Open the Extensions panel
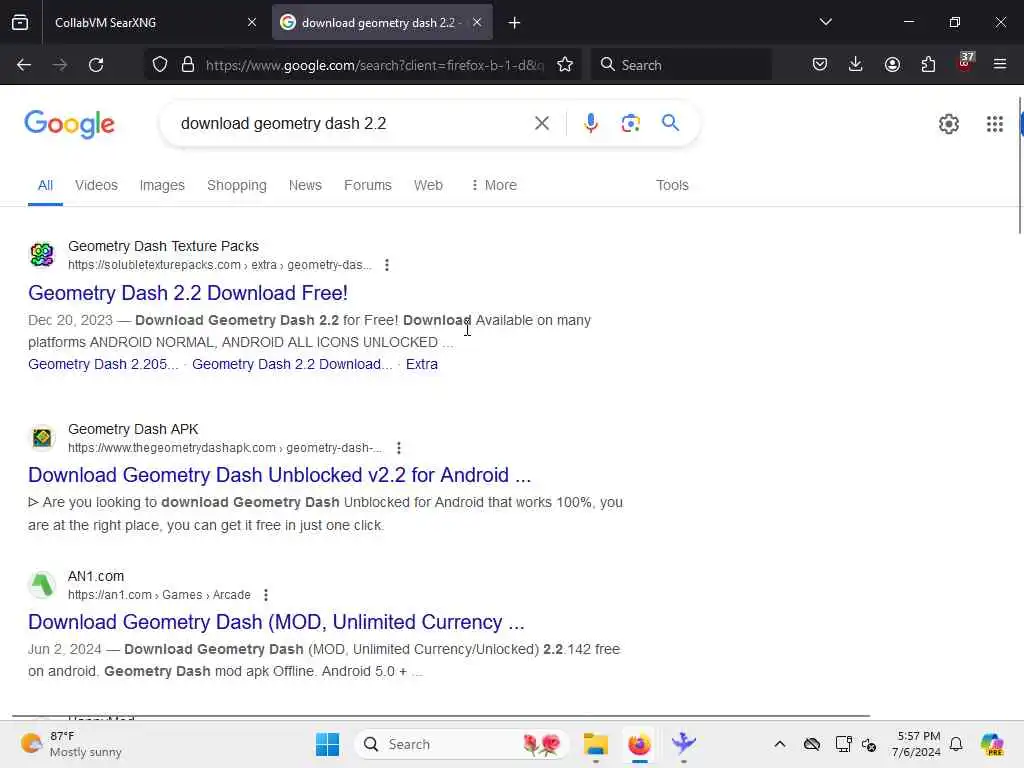The width and height of the screenshot is (1024, 768). (x=928, y=65)
